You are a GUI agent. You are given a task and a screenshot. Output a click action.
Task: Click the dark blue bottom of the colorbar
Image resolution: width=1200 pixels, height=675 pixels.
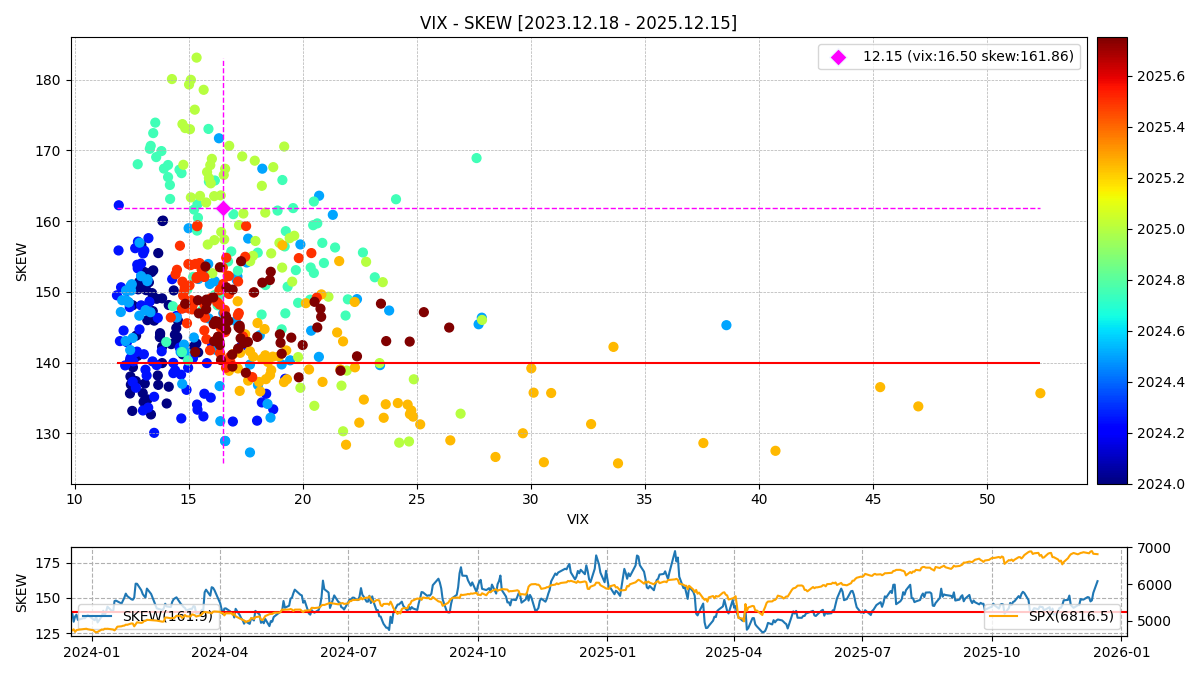coord(1111,479)
